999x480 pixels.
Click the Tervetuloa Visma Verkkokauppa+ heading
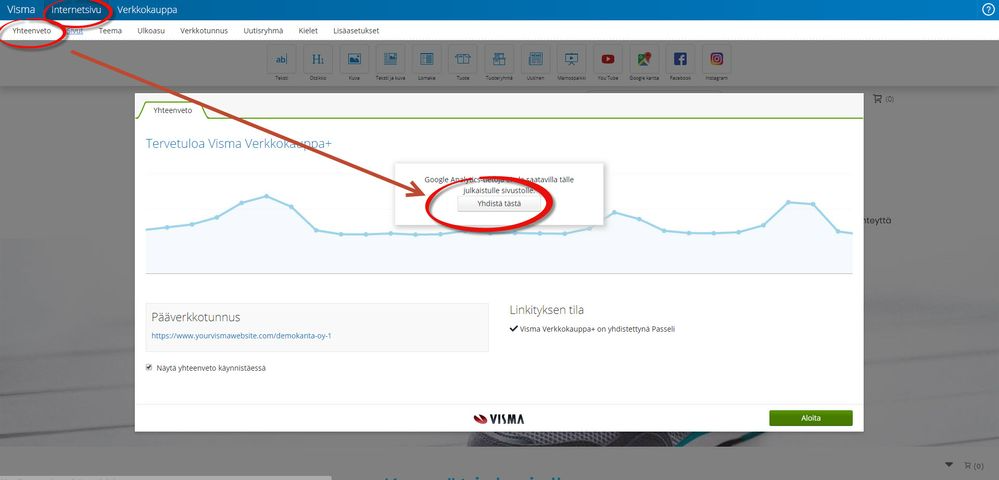point(239,143)
